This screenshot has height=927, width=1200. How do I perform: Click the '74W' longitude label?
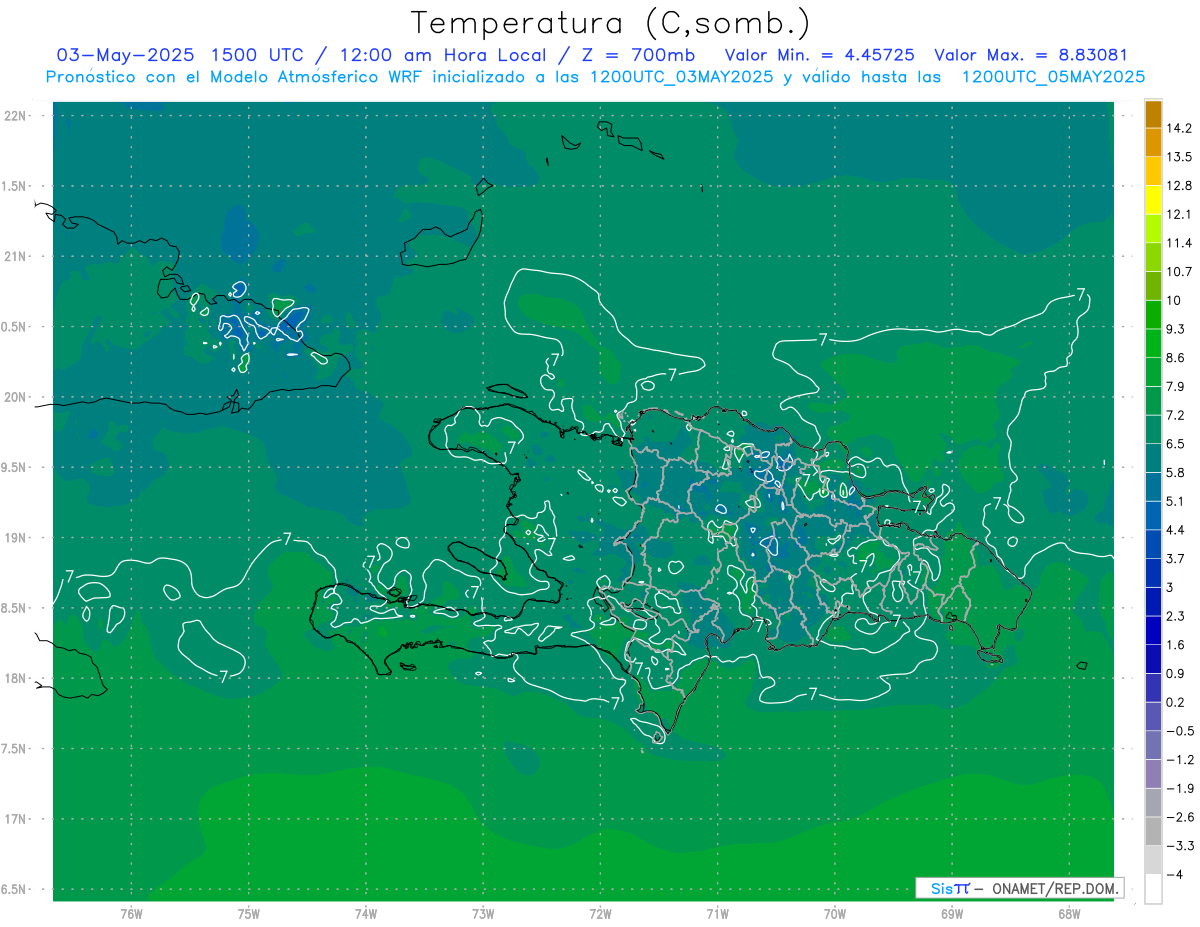(366, 914)
